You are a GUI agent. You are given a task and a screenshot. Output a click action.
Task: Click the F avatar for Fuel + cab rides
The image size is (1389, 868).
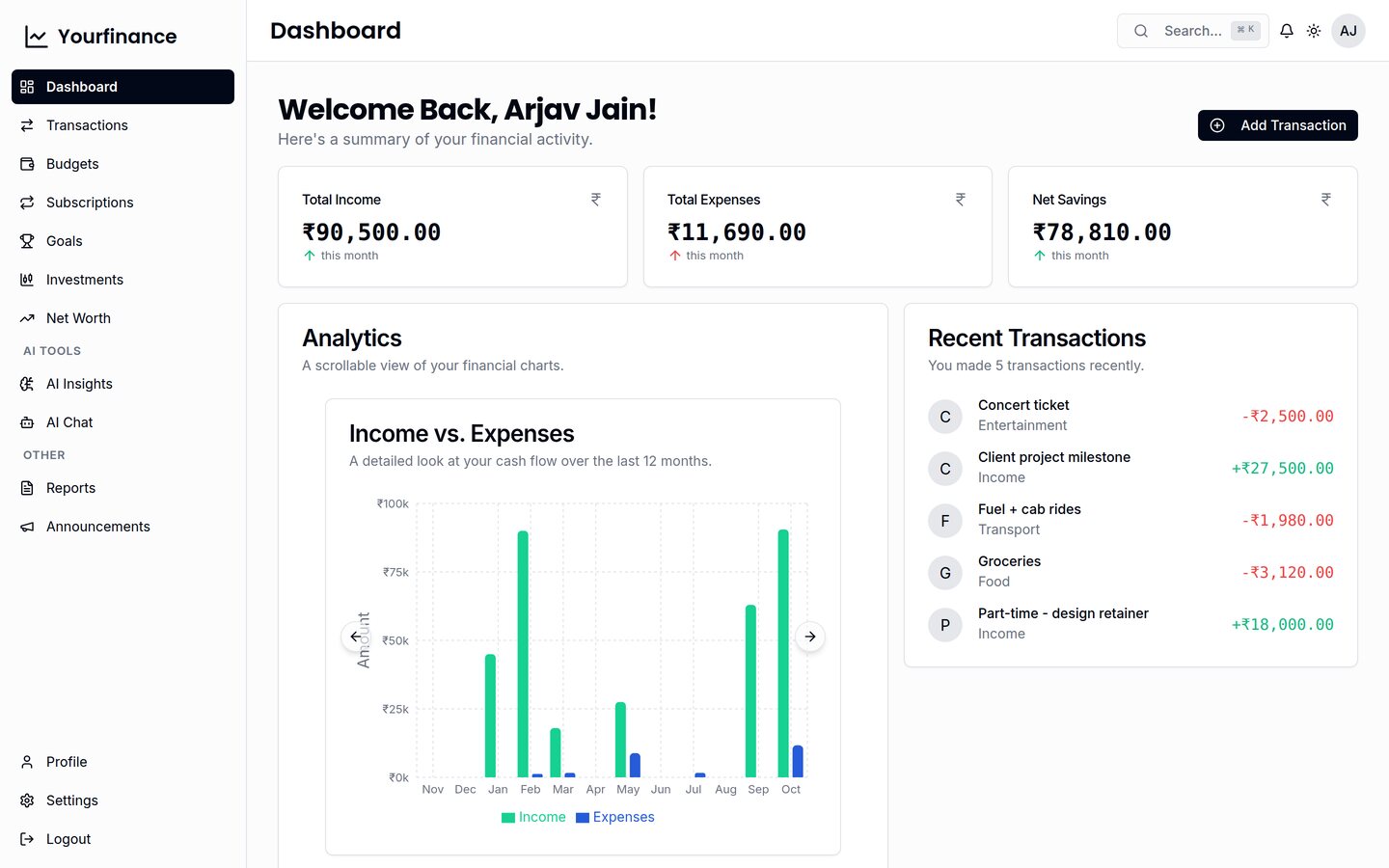coord(945,521)
